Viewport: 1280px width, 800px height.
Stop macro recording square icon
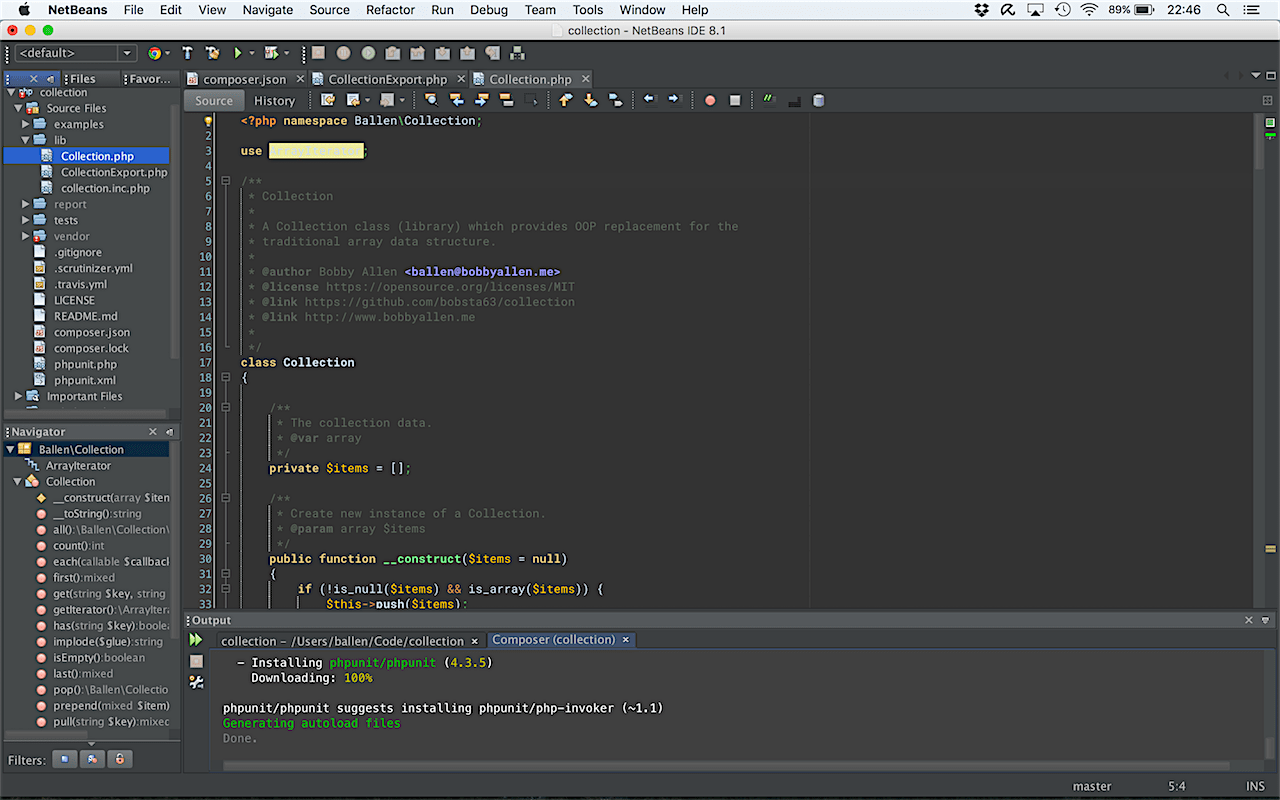(735, 101)
